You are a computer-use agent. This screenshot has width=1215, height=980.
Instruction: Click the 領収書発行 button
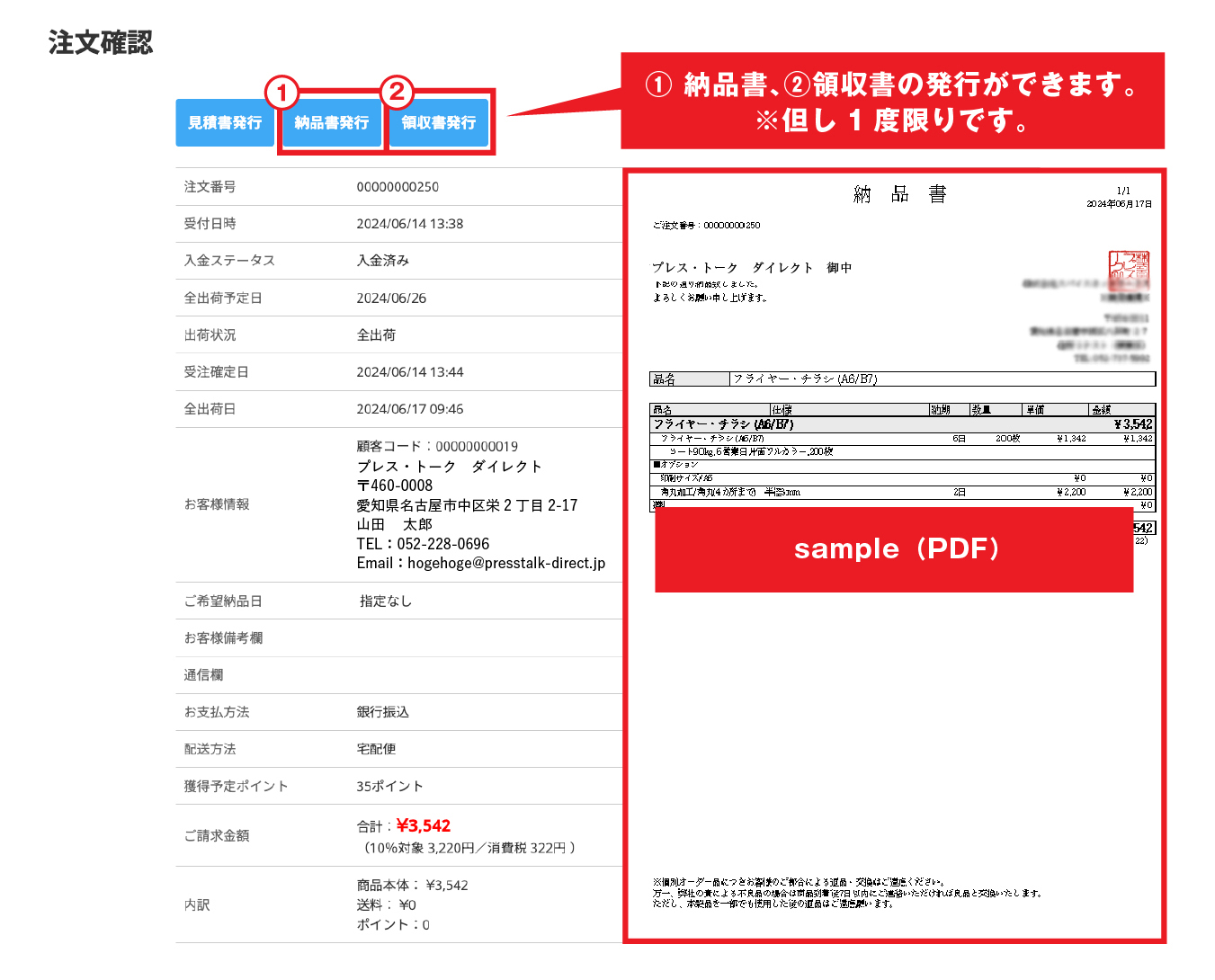click(x=439, y=122)
